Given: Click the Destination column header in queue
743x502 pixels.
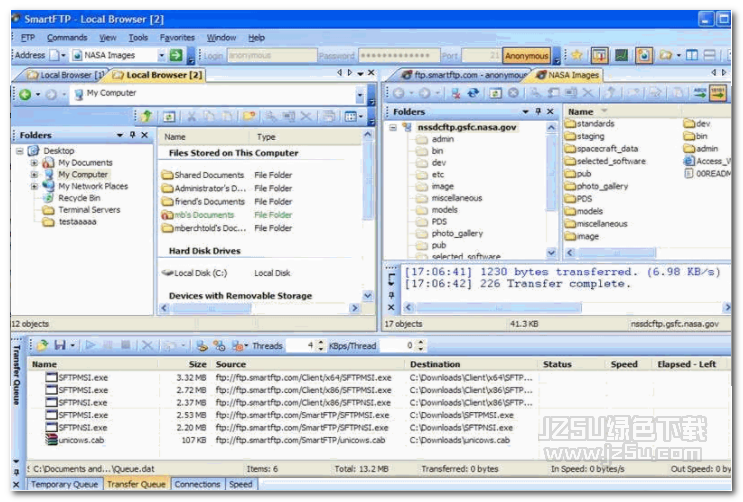Looking at the screenshot, I should (x=471, y=364).
